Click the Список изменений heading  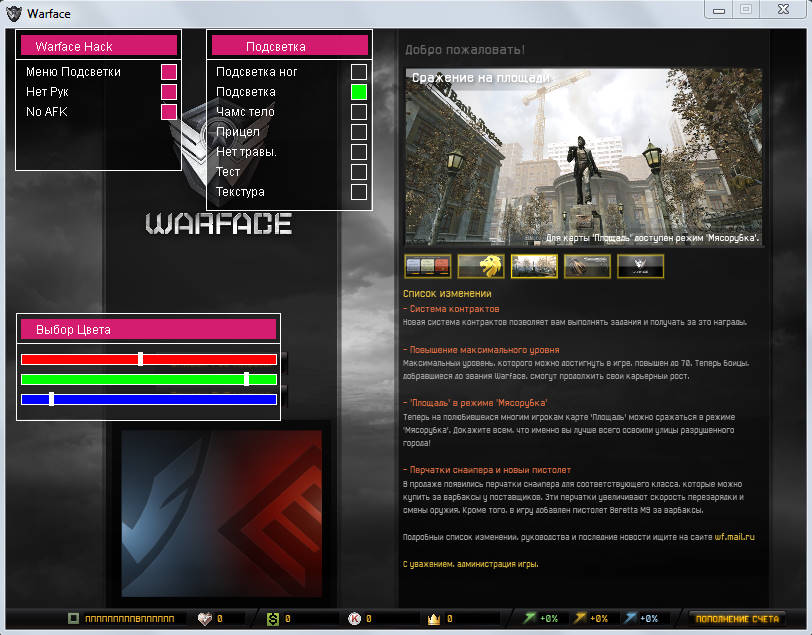(447, 293)
